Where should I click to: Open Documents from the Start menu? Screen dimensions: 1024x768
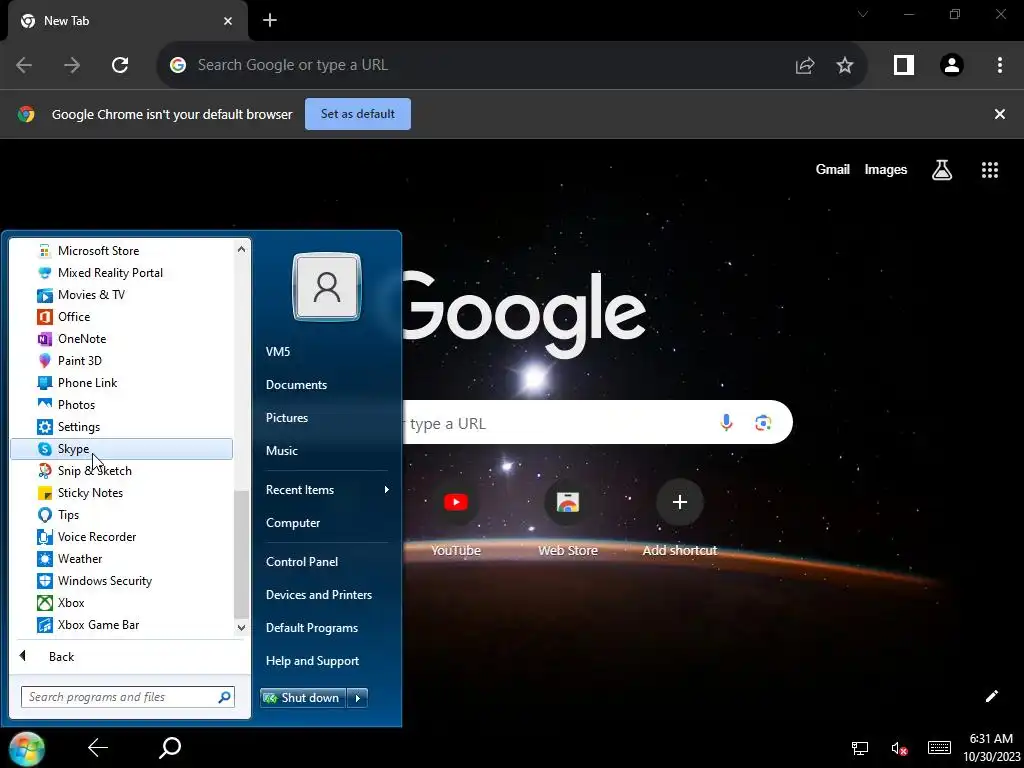click(296, 385)
